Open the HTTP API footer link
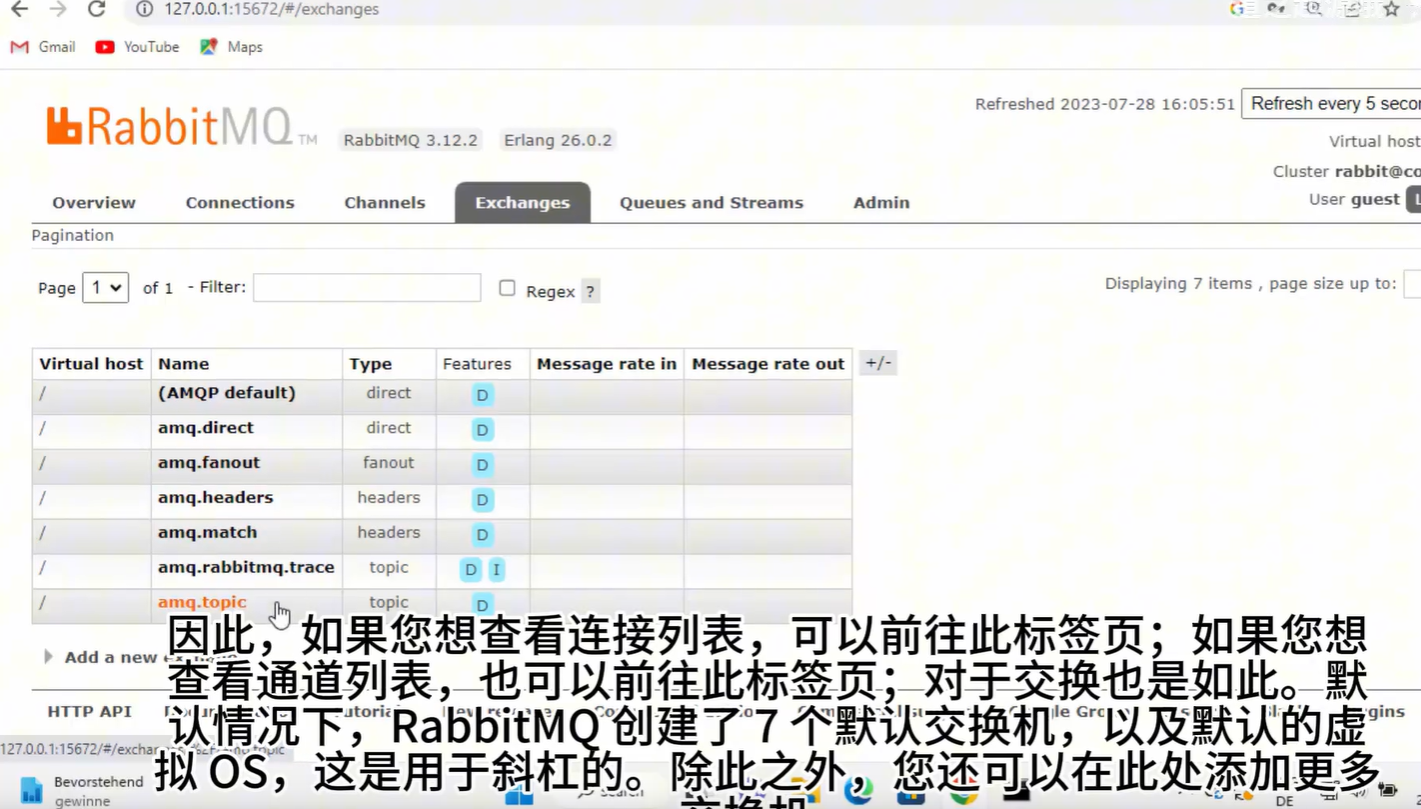This screenshot has width=1421, height=809. 89,711
